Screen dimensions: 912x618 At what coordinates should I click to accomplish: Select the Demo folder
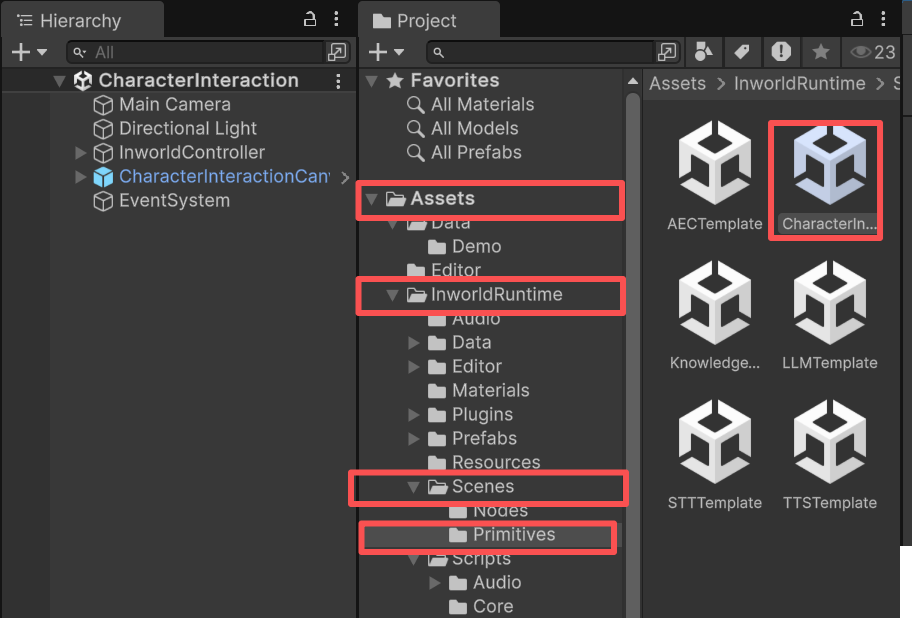point(465,247)
